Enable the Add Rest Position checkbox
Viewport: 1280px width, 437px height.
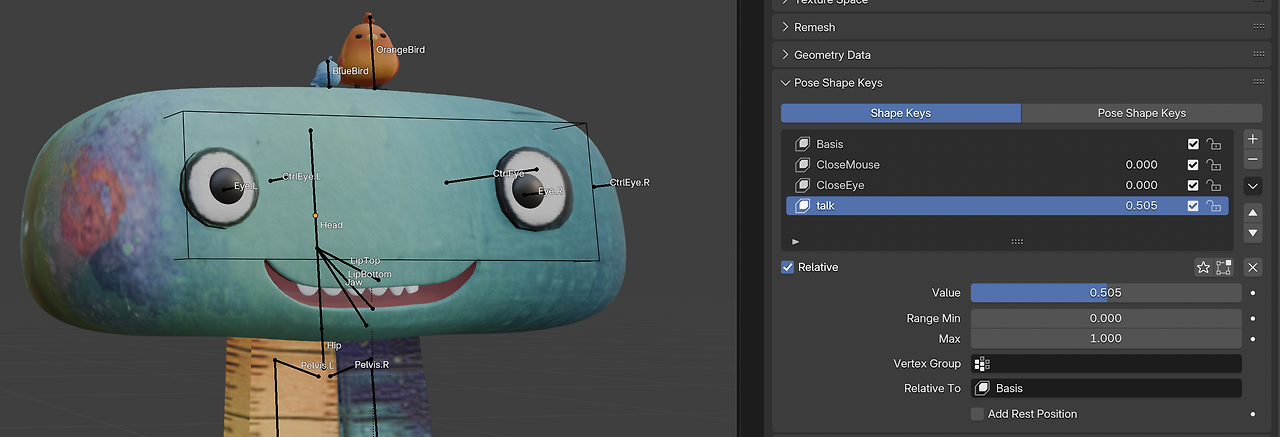(977, 414)
